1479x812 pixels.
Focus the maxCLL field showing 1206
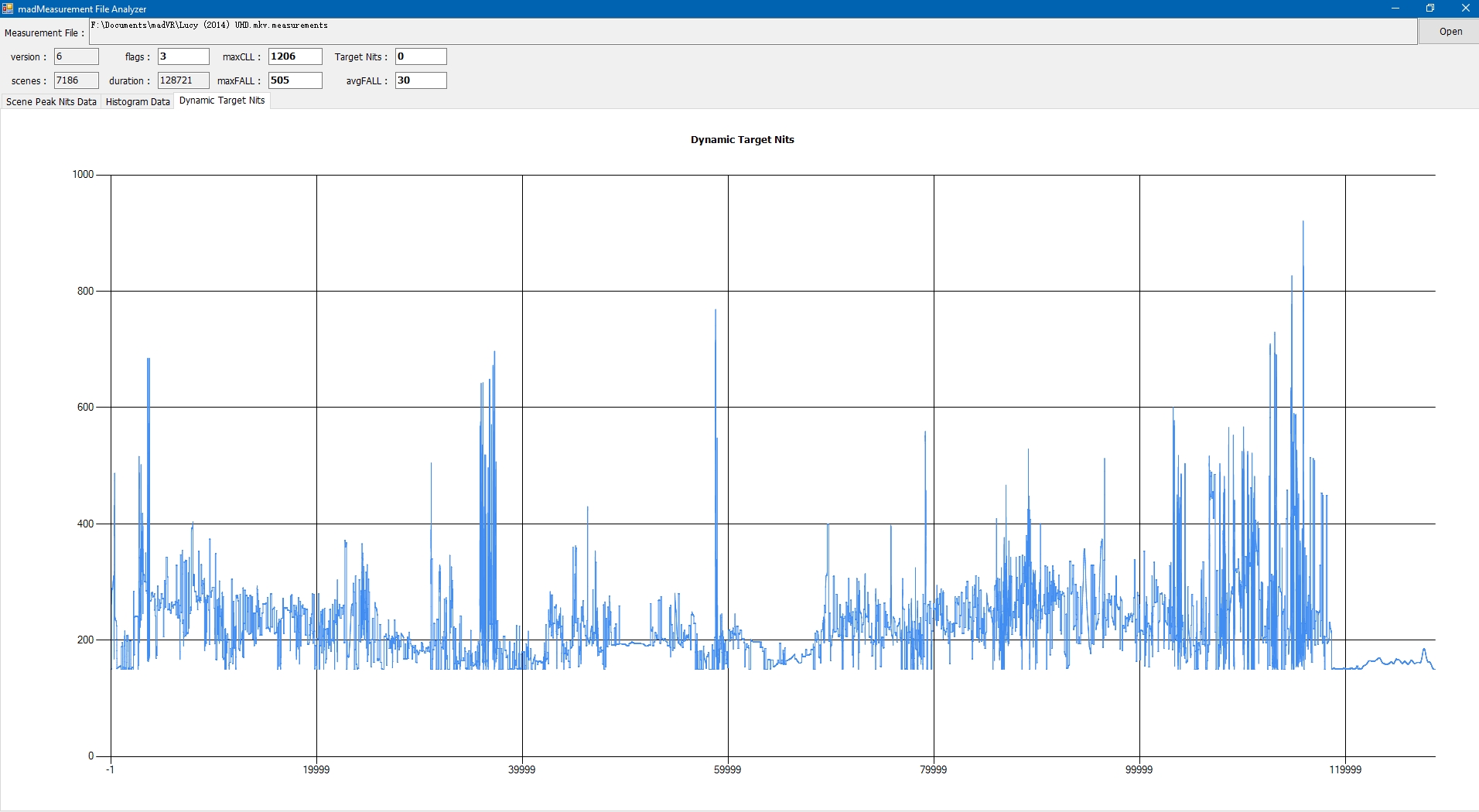pyautogui.click(x=295, y=56)
